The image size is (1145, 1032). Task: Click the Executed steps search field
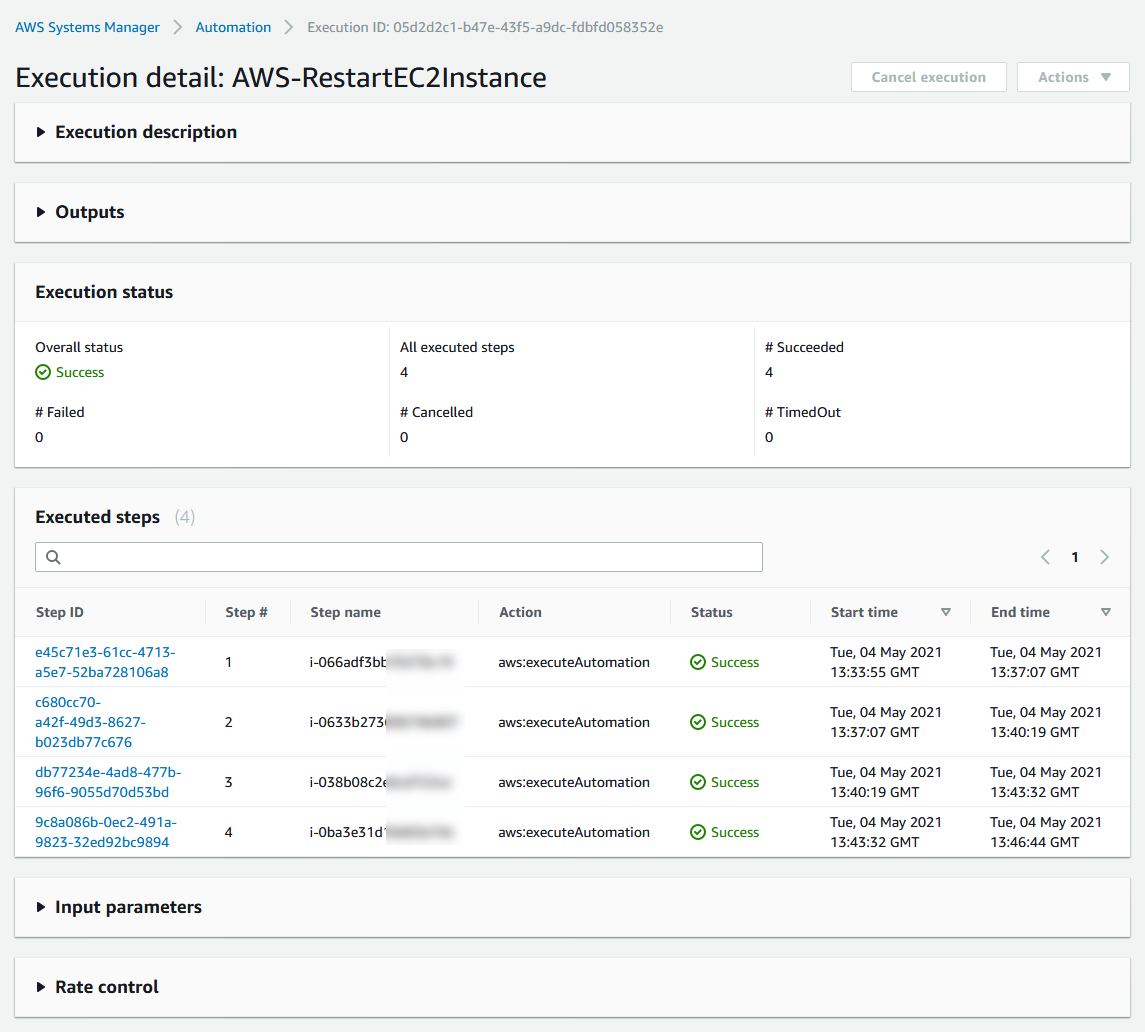coord(399,557)
